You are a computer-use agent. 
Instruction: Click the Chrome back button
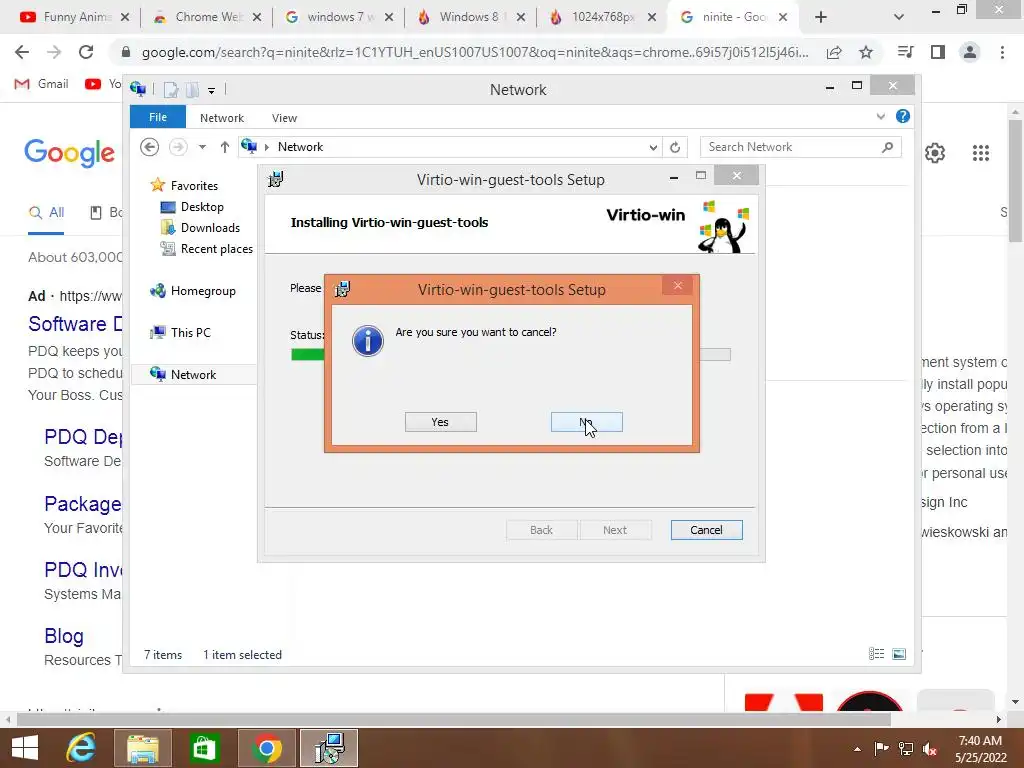click(x=22, y=52)
